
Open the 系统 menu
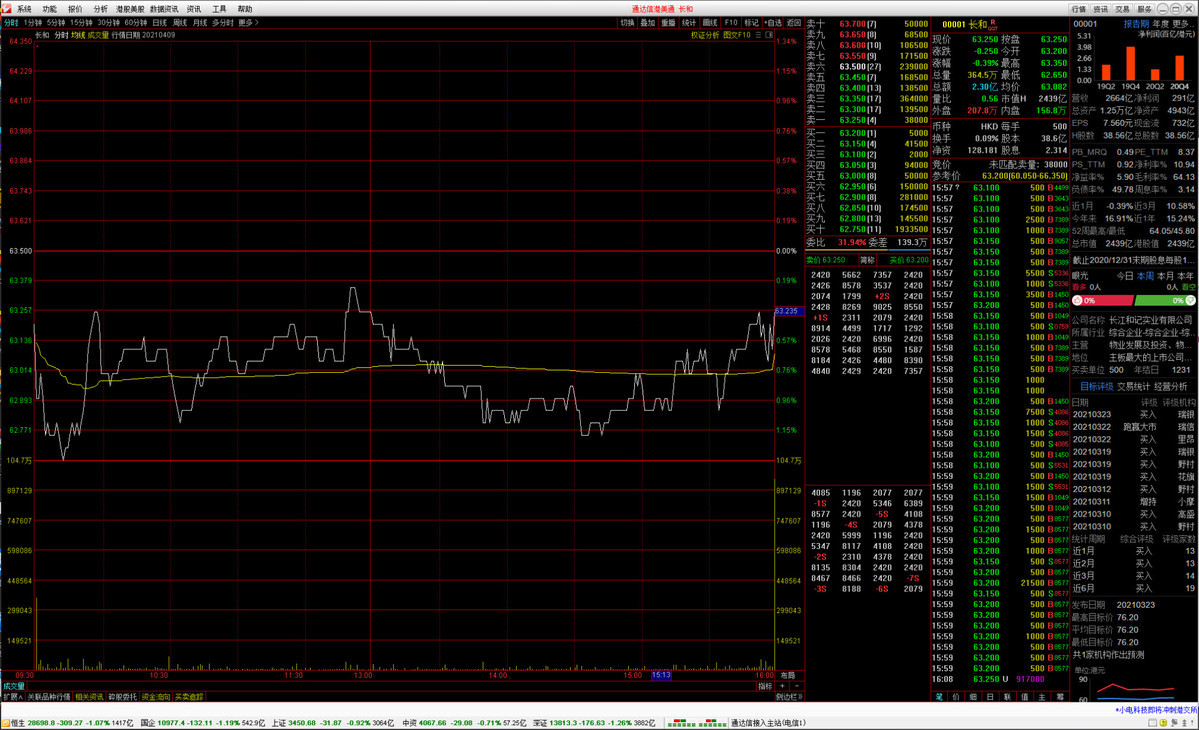(24, 9)
